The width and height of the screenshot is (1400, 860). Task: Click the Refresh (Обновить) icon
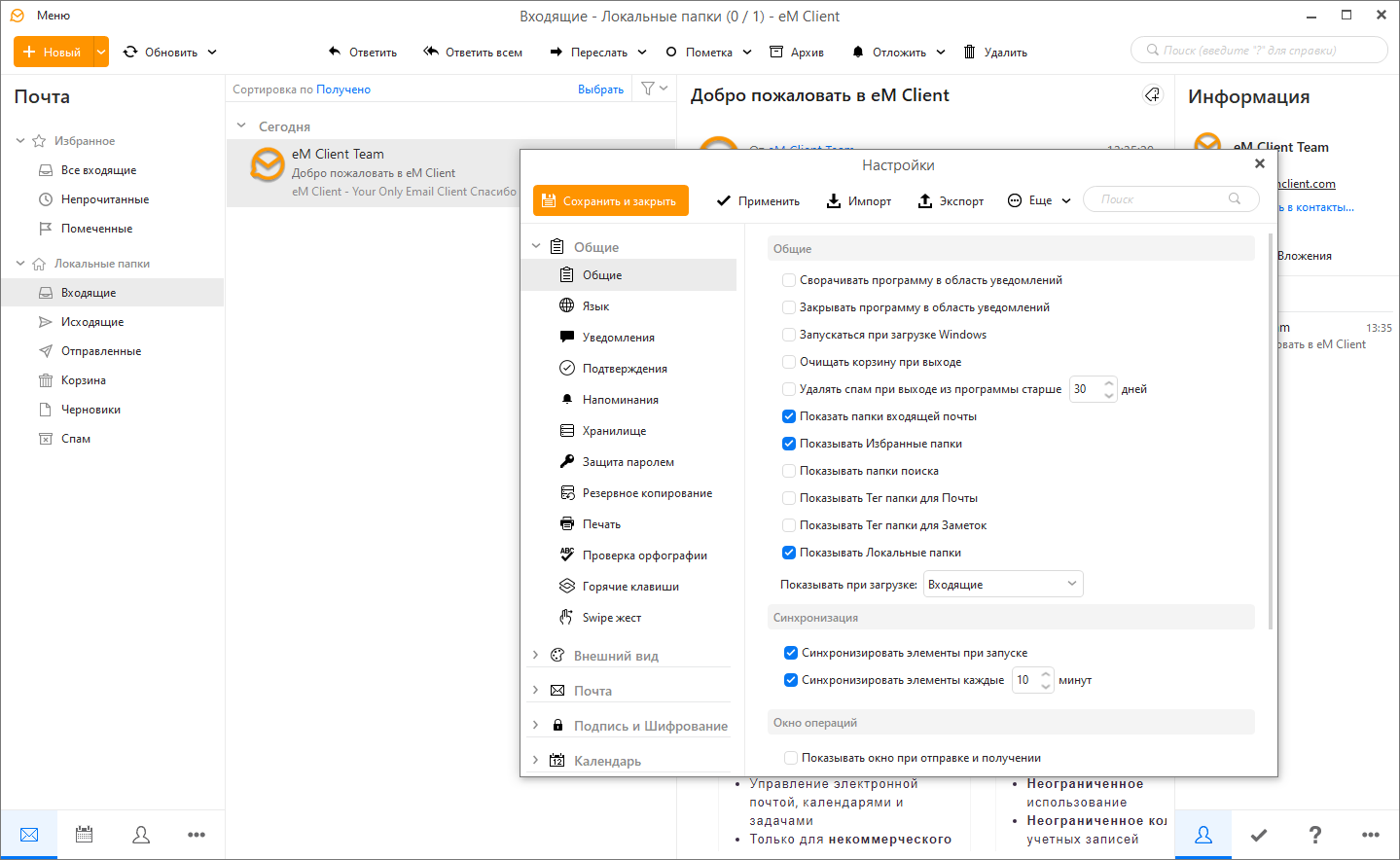click(x=130, y=52)
